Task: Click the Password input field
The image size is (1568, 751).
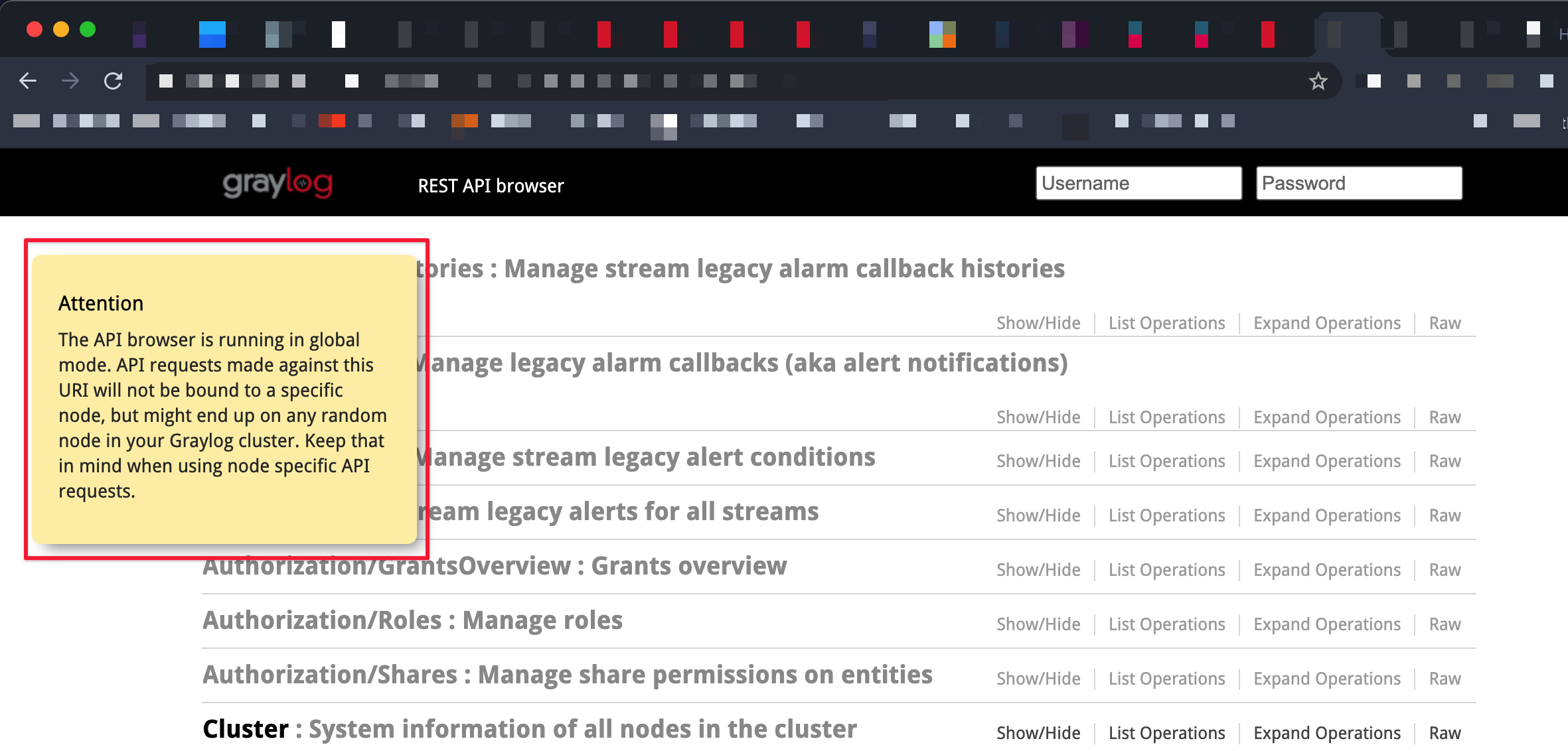Action: [1358, 183]
